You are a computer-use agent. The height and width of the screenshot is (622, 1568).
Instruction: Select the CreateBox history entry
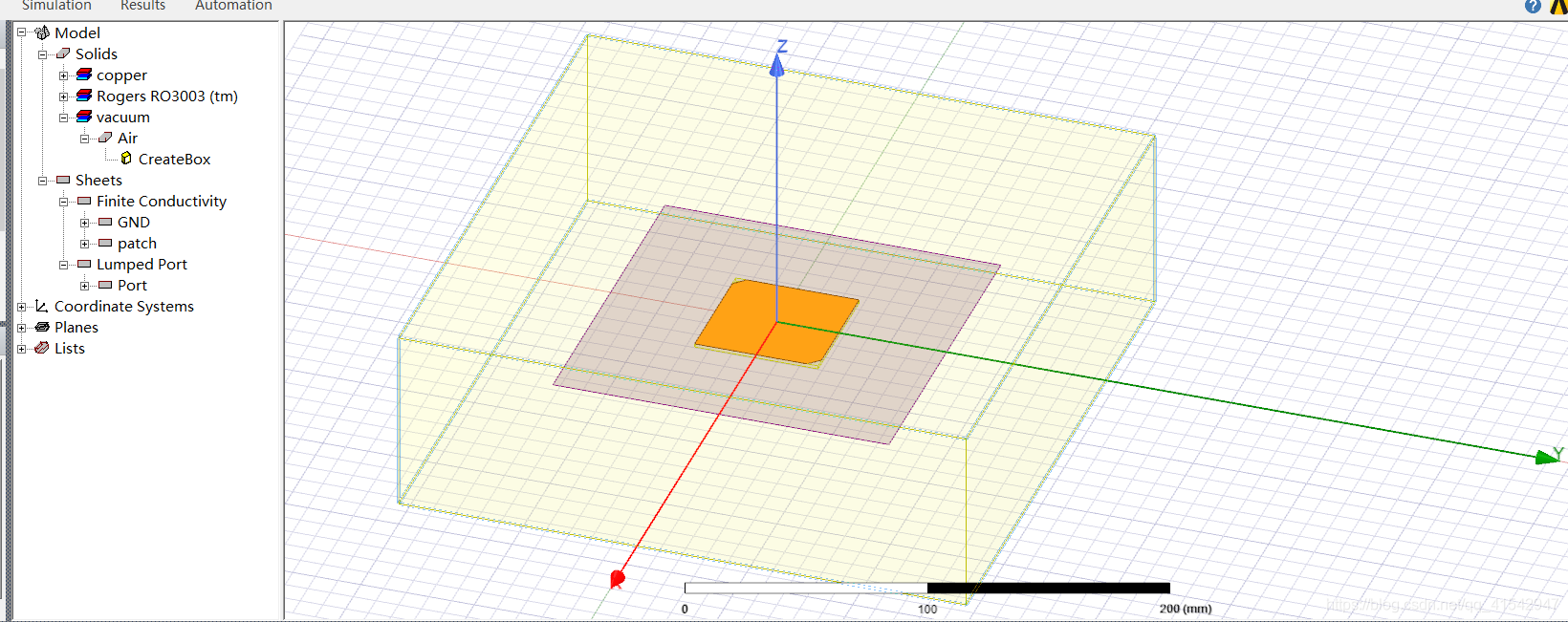(174, 159)
